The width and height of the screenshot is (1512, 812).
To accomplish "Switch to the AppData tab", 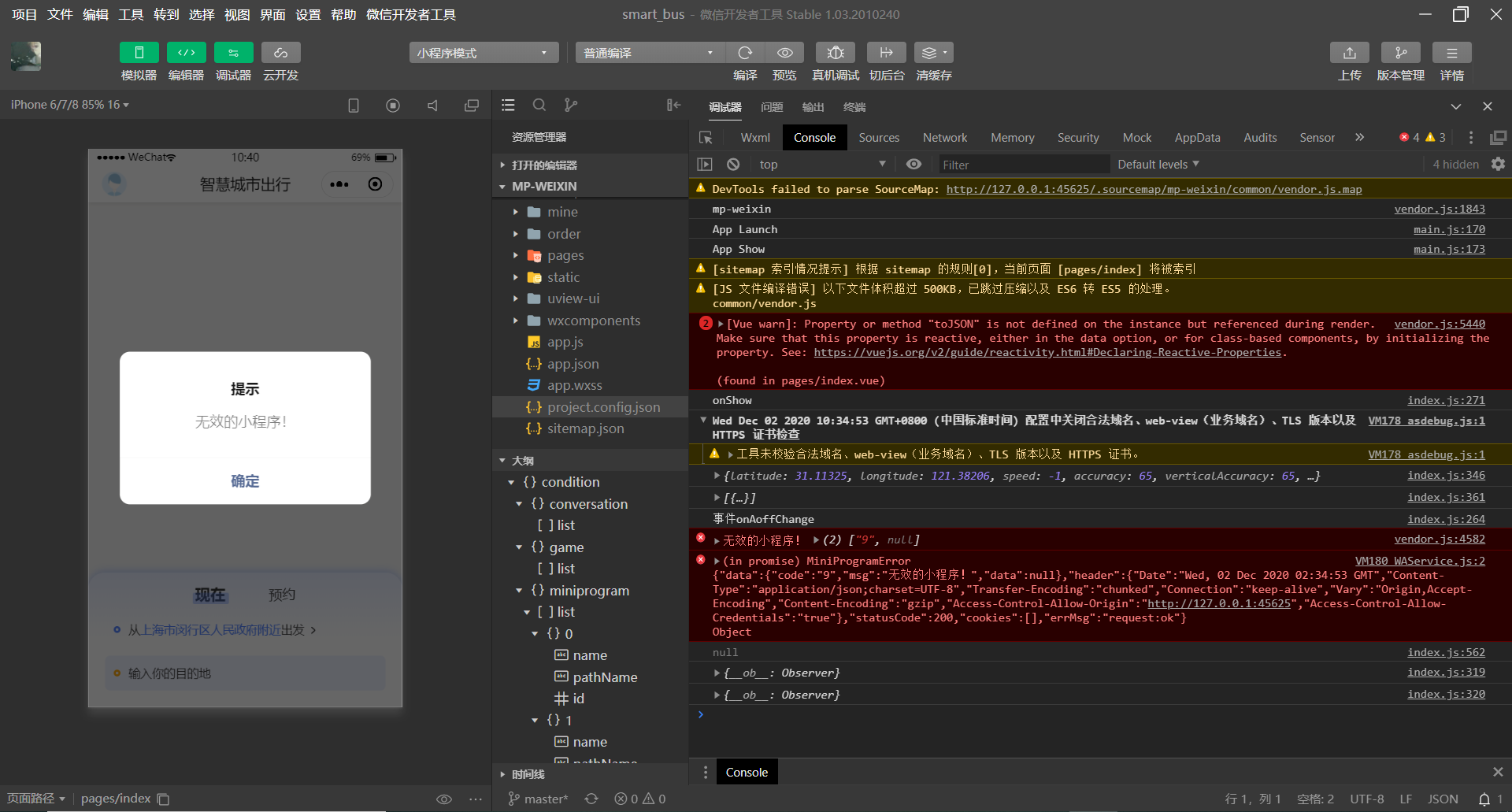I will tap(1197, 138).
